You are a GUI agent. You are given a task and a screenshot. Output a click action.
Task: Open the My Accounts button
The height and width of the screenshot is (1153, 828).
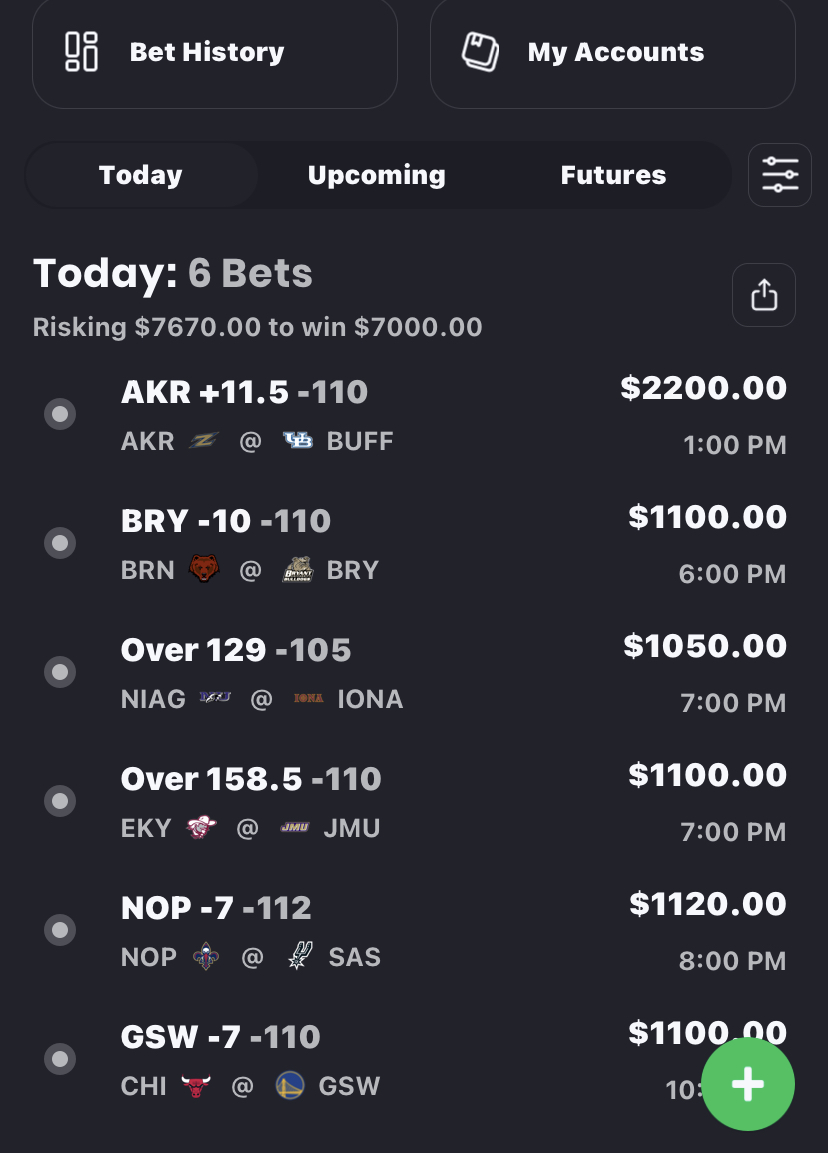(x=613, y=52)
